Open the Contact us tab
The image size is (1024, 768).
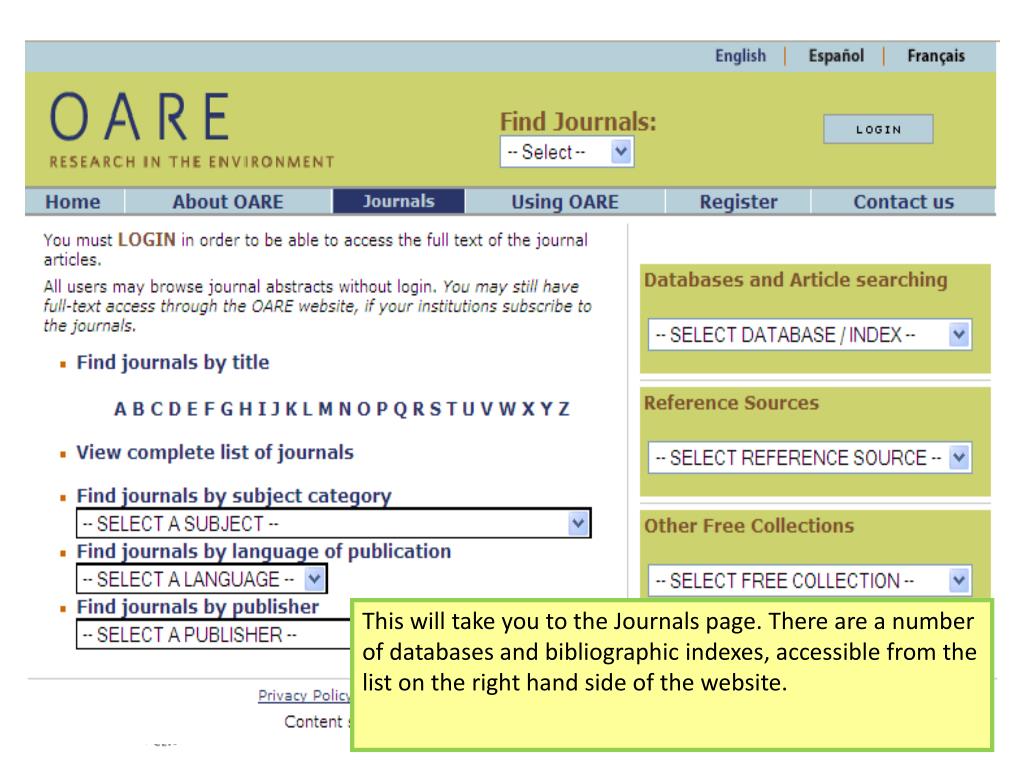(x=904, y=202)
